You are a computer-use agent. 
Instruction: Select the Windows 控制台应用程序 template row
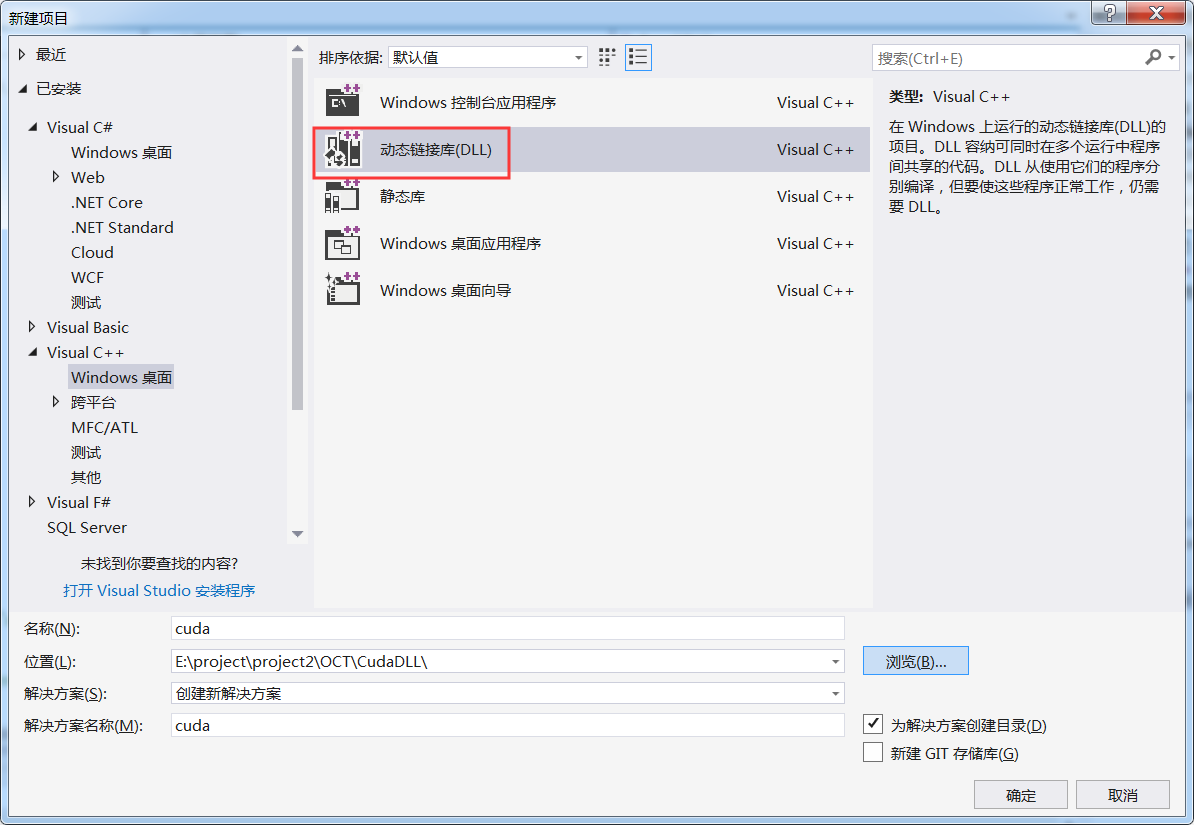(592, 102)
